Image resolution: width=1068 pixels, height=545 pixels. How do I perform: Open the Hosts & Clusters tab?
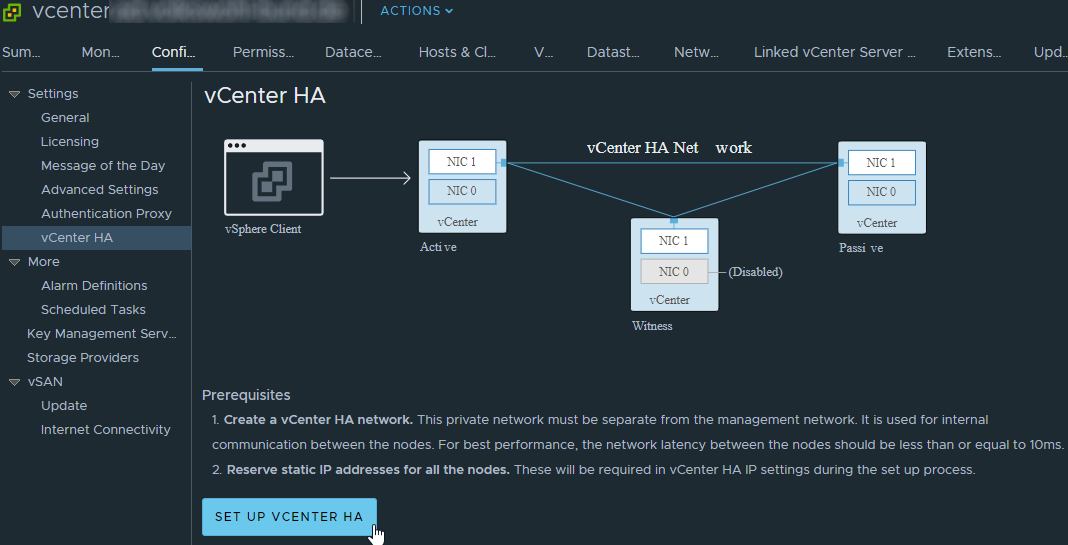tap(457, 52)
